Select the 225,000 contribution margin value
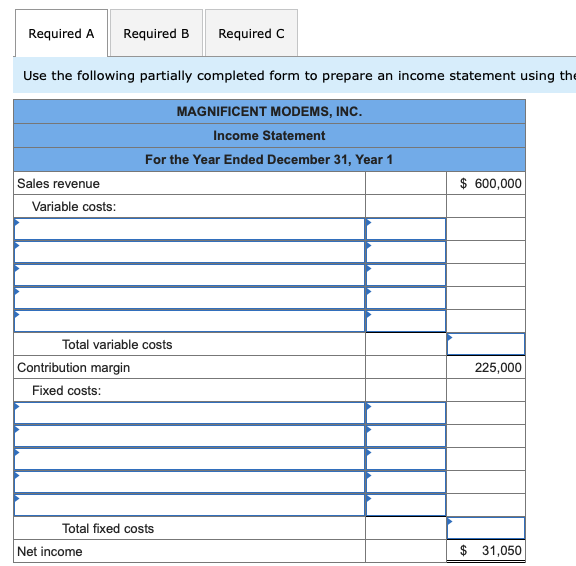Screen dimensions: 576x566 pos(498,367)
